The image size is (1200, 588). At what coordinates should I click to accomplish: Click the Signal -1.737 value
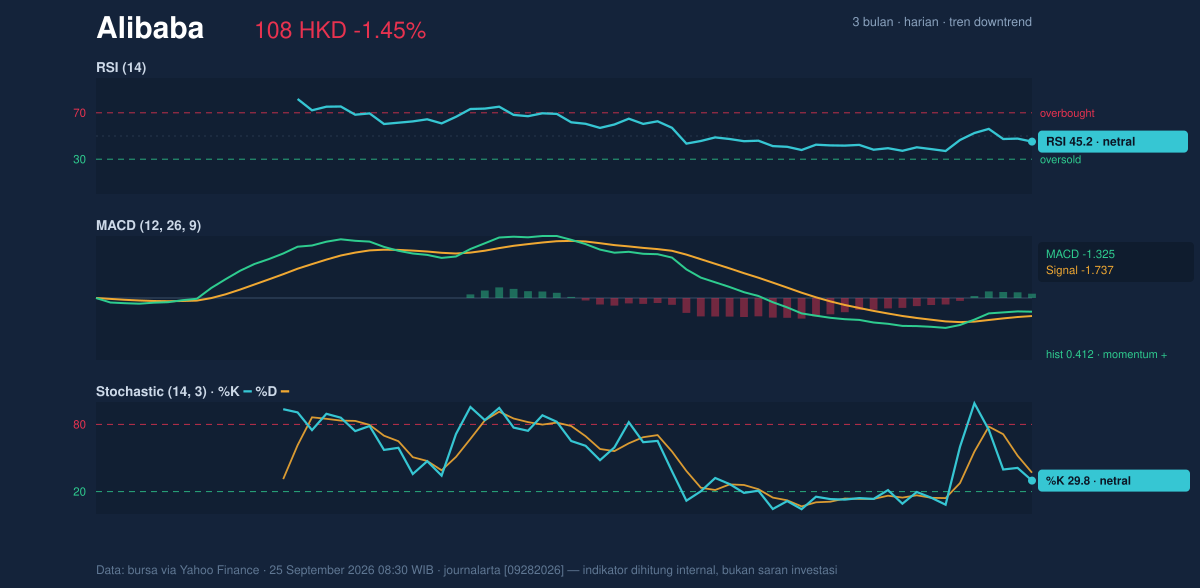1080,270
